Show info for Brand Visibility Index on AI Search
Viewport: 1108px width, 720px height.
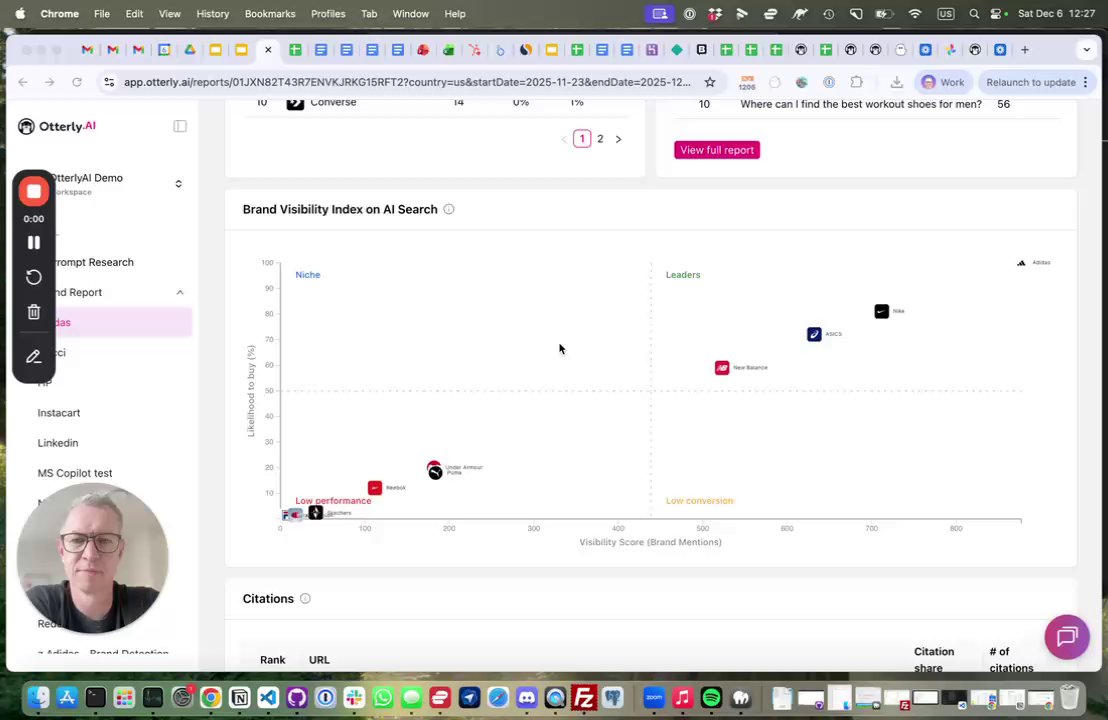click(x=449, y=209)
